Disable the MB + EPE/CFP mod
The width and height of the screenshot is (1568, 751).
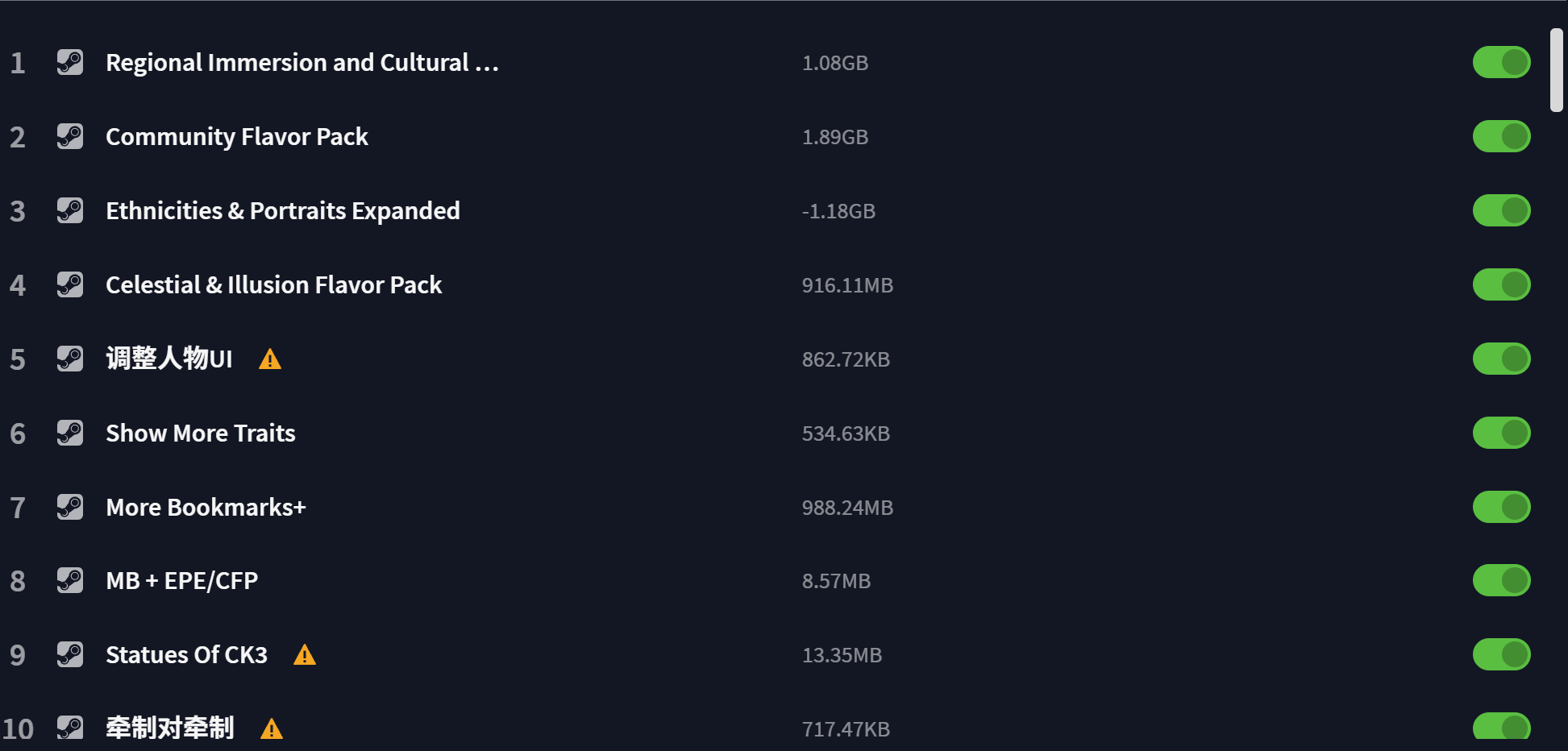coord(1501,580)
